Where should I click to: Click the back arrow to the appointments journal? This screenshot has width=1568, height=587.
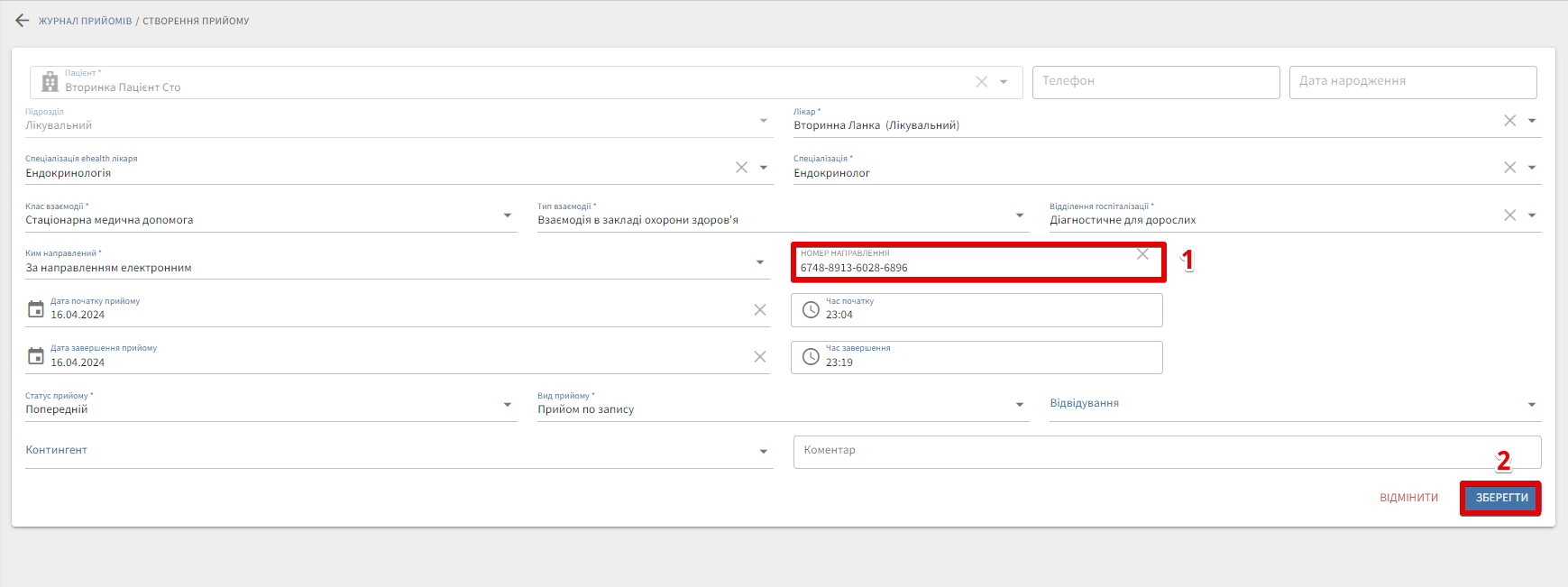(x=23, y=21)
